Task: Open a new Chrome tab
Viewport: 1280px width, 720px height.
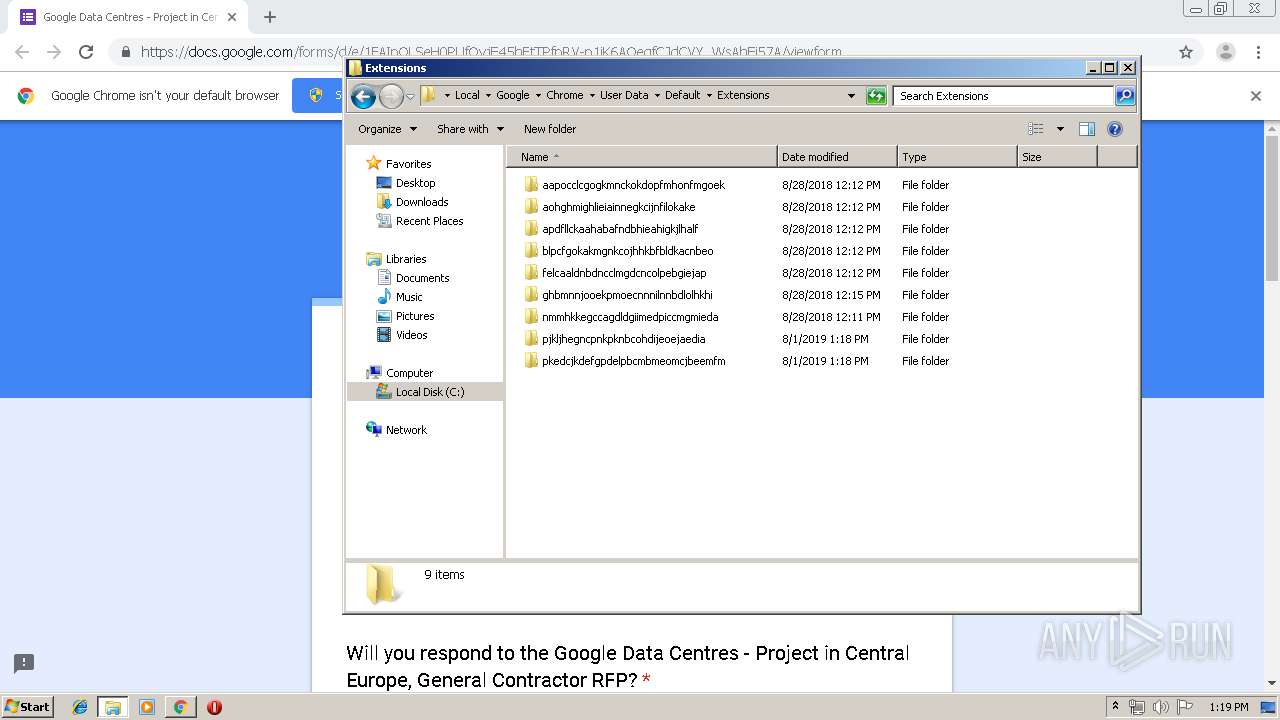Action: click(270, 17)
